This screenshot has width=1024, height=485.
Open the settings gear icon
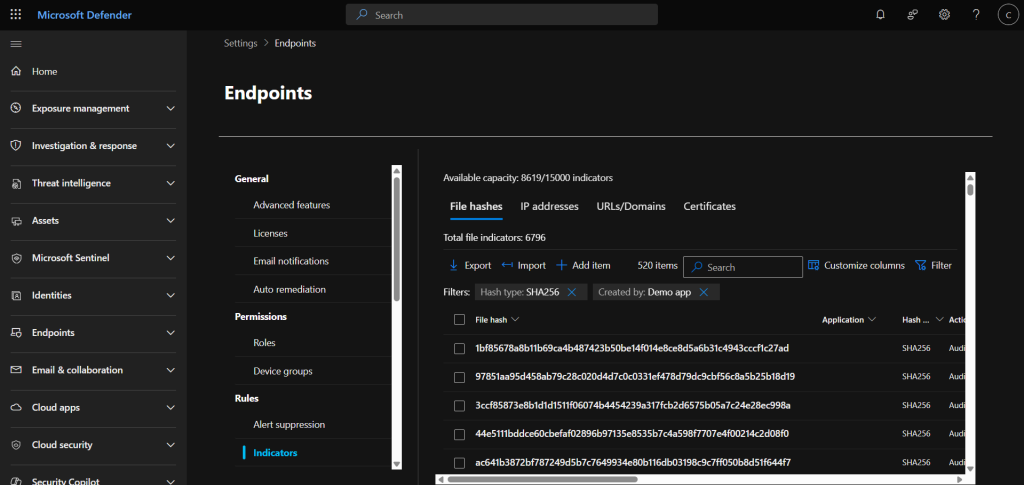[x=944, y=14]
